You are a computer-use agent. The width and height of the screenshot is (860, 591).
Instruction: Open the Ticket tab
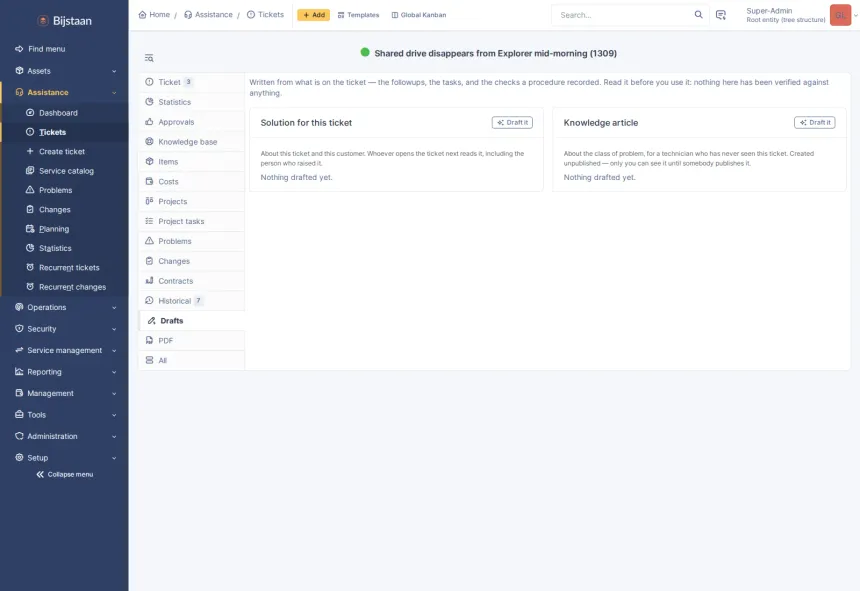tap(191, 82)
